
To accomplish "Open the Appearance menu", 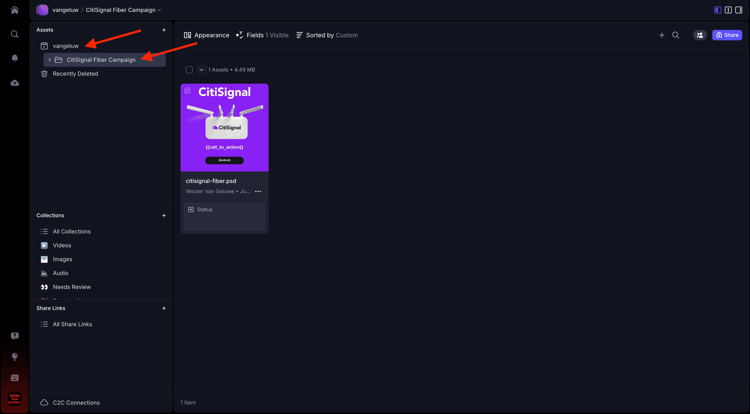I will point(207,35).
